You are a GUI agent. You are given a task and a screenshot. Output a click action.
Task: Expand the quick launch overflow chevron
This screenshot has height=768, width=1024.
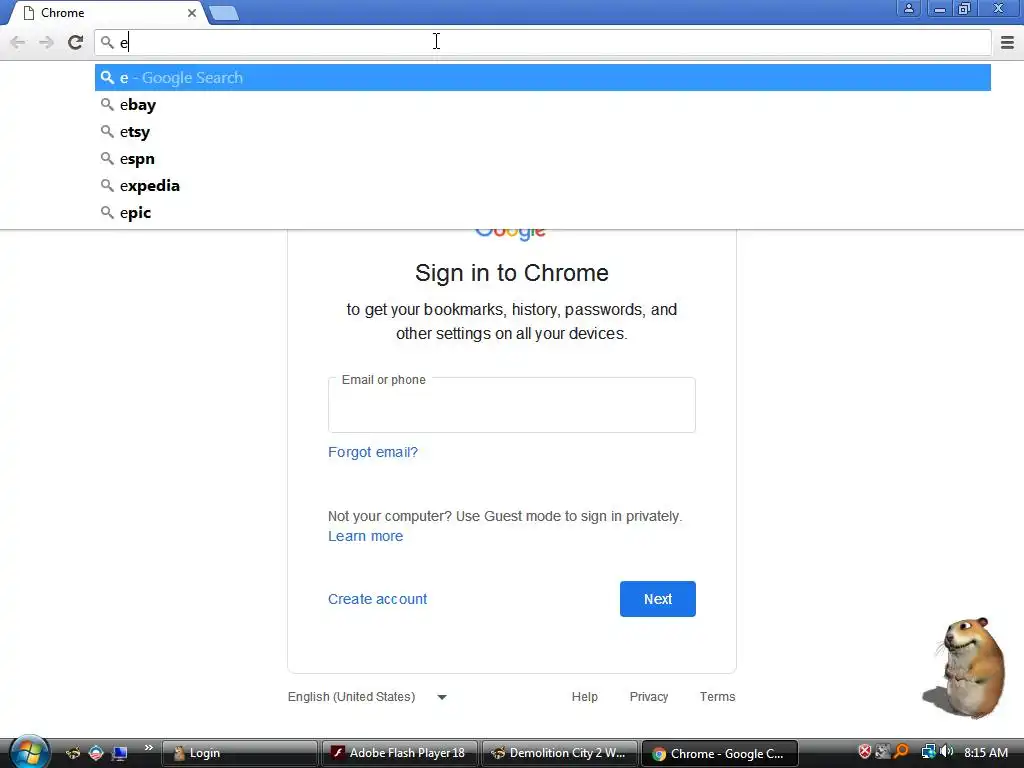point(148,748)
